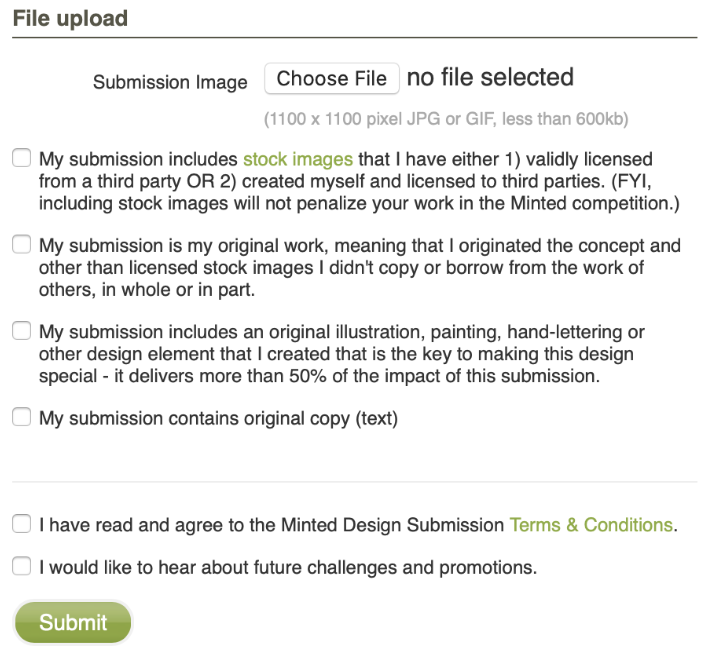Tick the original work checkbox
Image resolution: width=704 pixels, height=662 pixels.
tap(22, 245)
